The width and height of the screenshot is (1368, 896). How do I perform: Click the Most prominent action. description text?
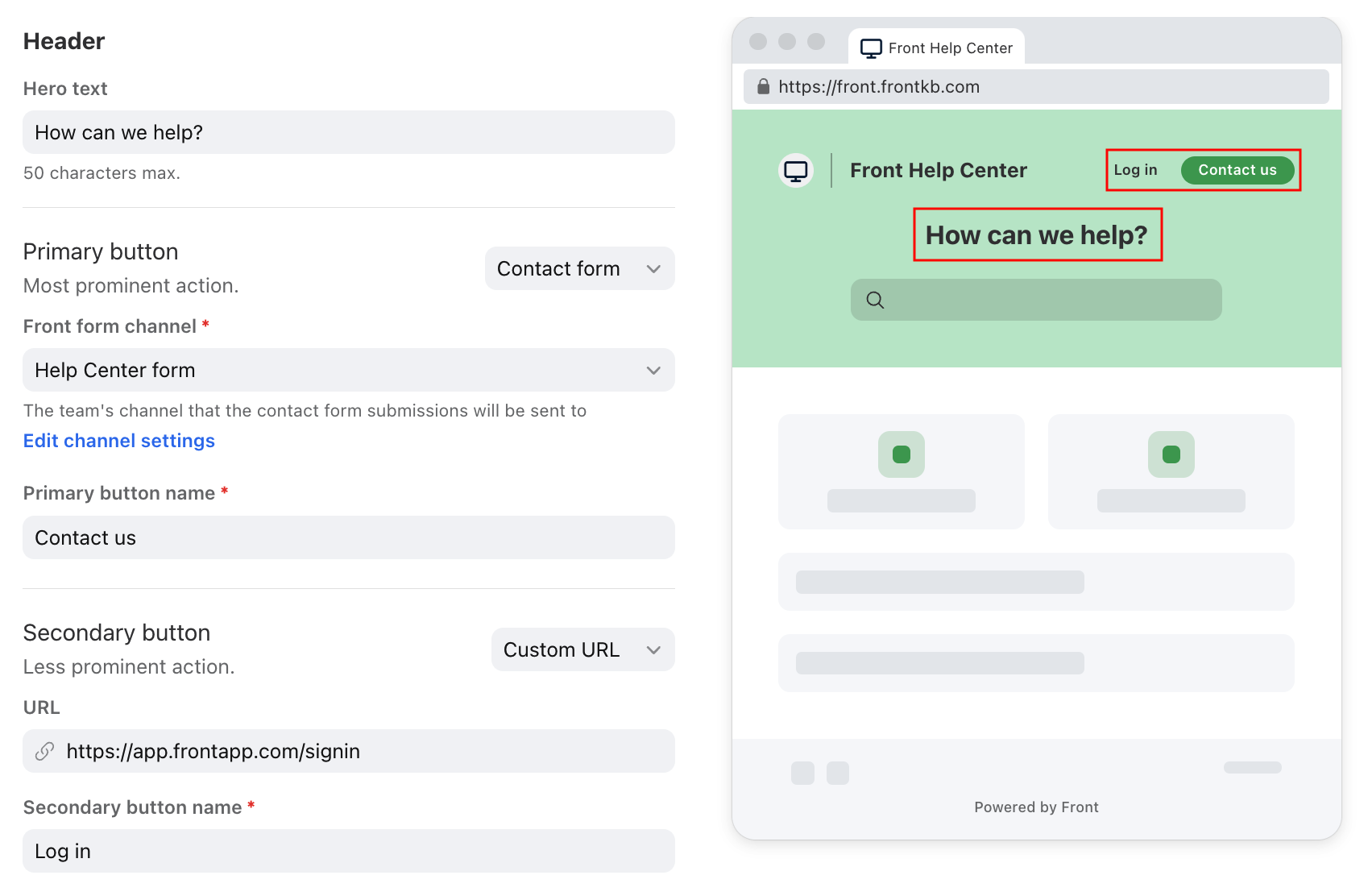pyautogui.click(x=131, y=286)
